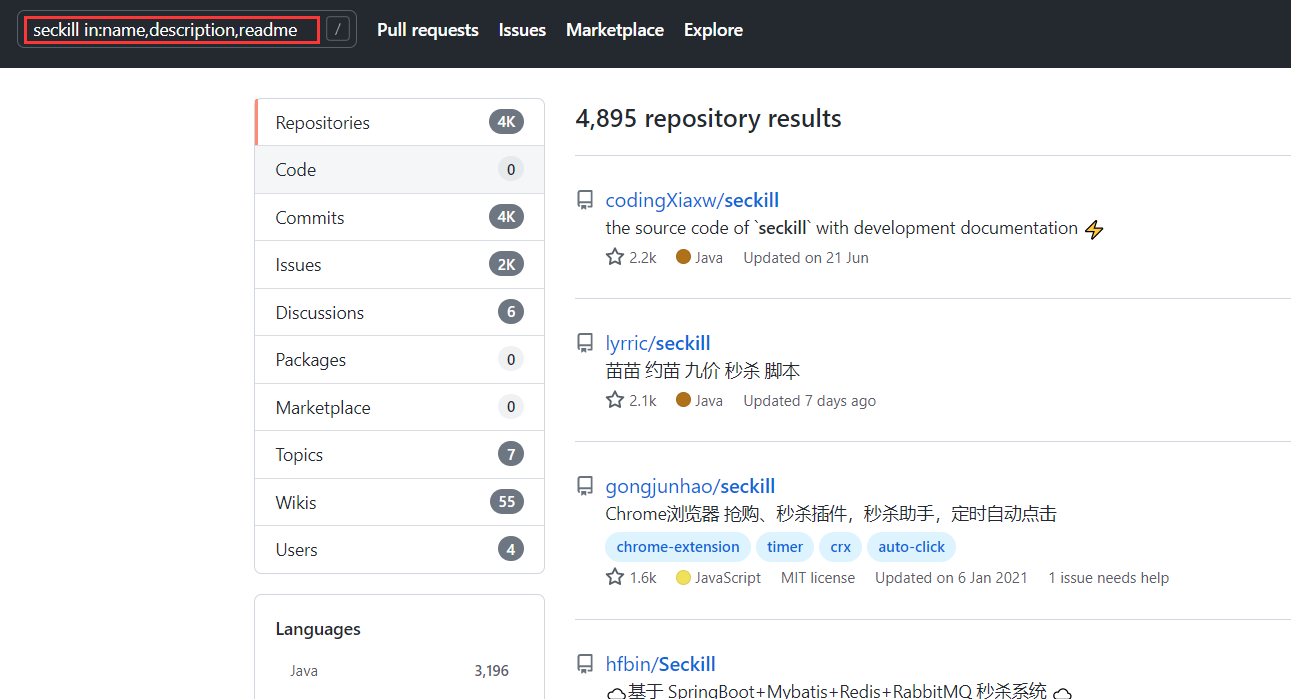Image resolution: width=1291 pixels, height=699 pixels.
Task: Click Updated on 6 Jan 2021 text
Action: pyautogui.click(x=951, y=577)
